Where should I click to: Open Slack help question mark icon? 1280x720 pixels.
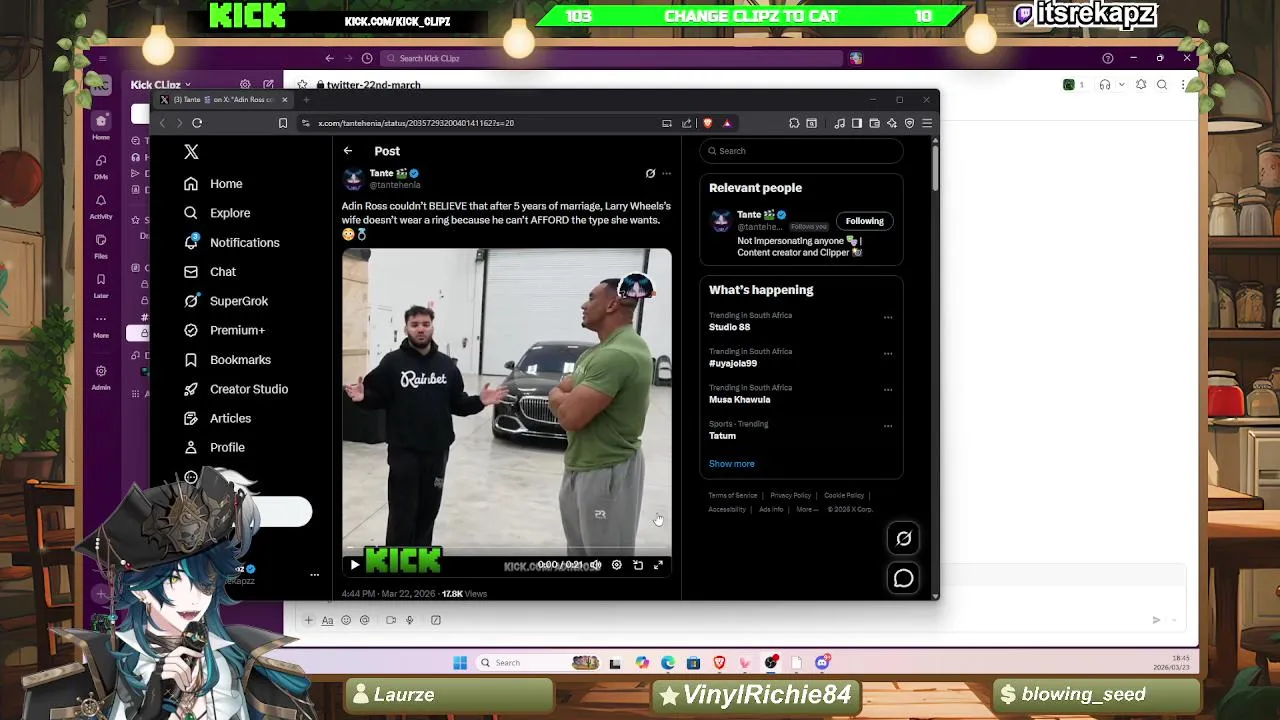pyautogui.click(x=1107, y=58)
